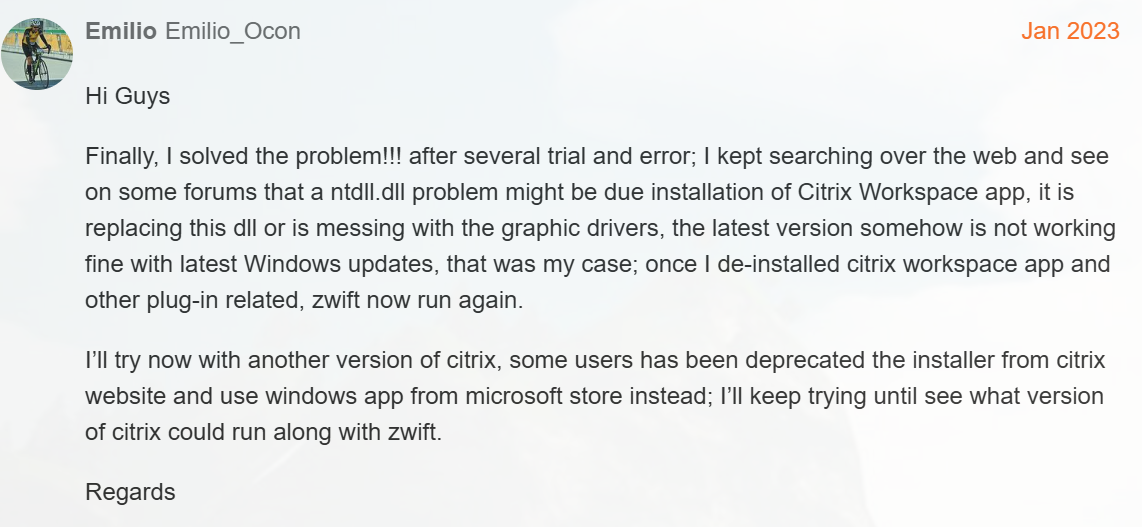
Task: Click the Regards sign-off line
Action: [x=130, y=492]
